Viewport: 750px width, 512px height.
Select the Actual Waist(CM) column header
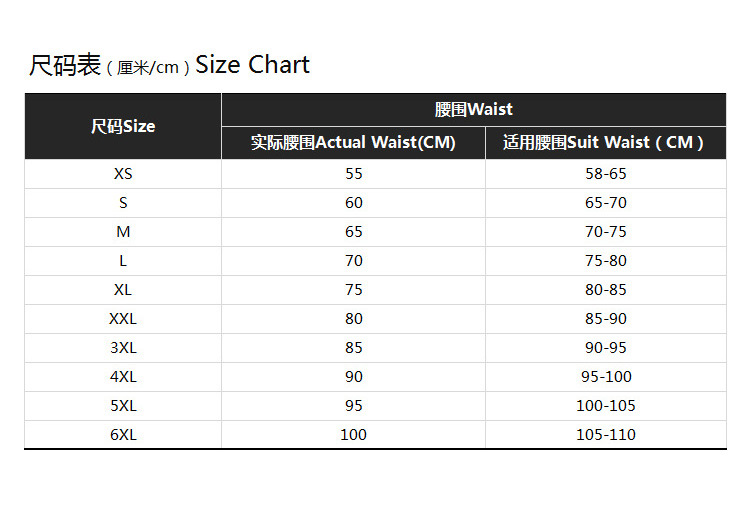click(353, 143)
